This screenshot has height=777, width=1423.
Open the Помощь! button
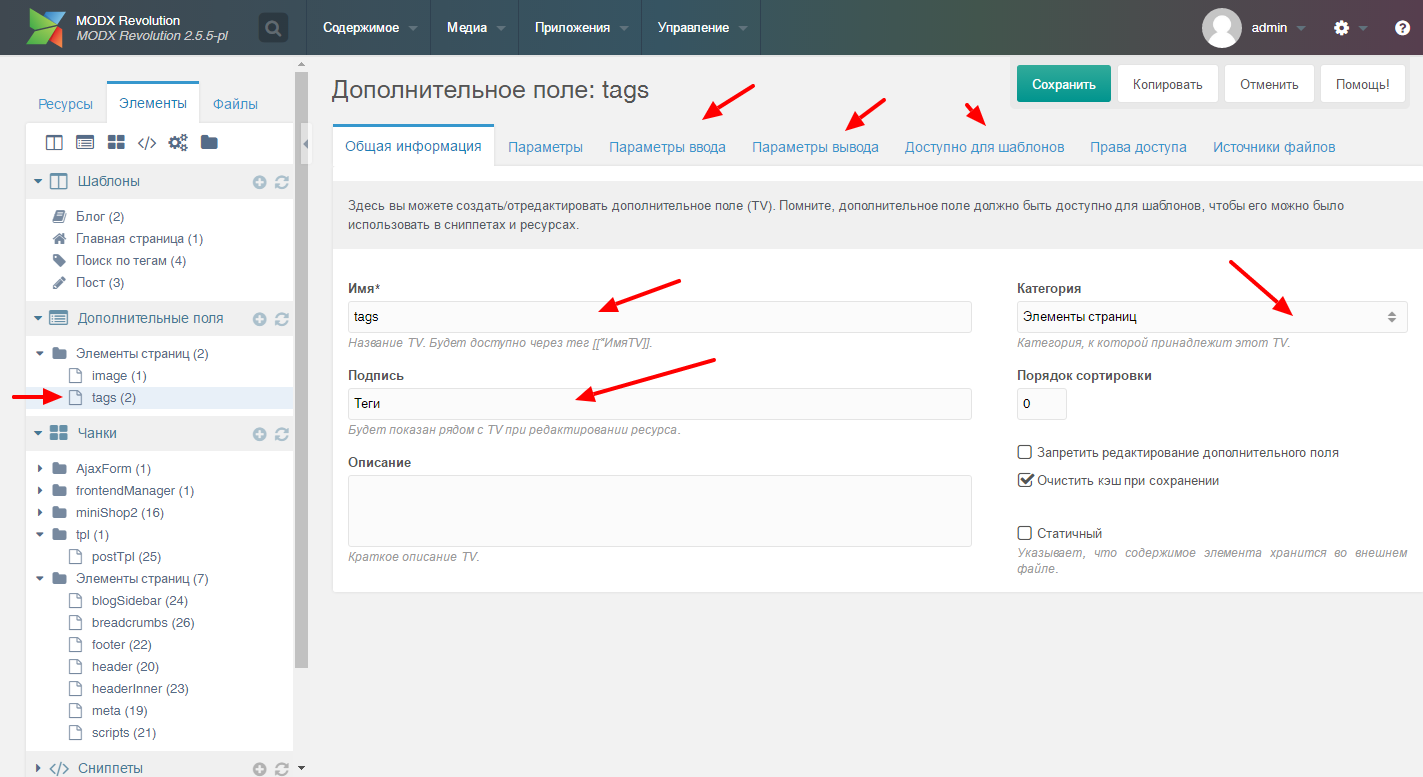pos(1363,84)
